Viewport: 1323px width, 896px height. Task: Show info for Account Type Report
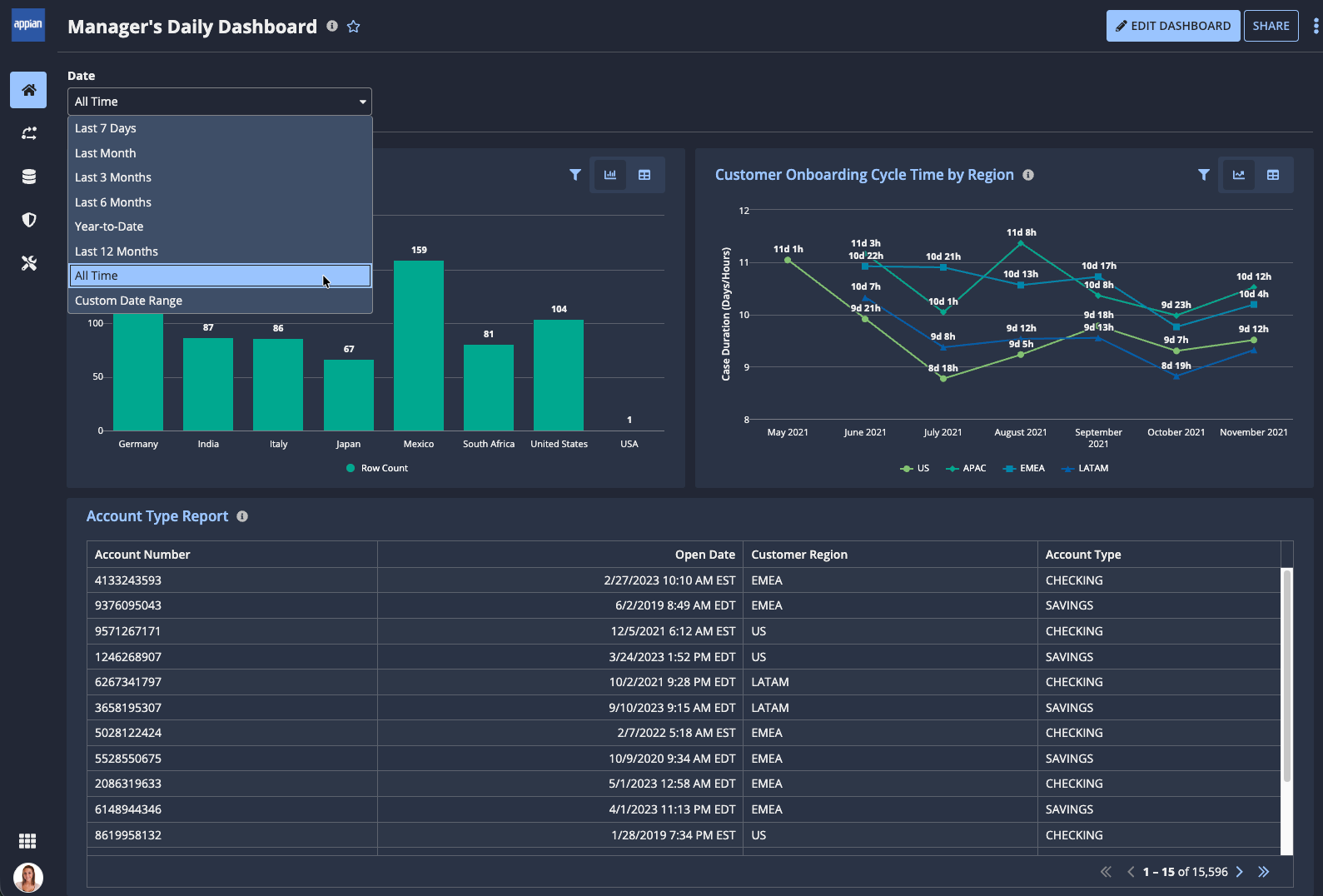242,516
